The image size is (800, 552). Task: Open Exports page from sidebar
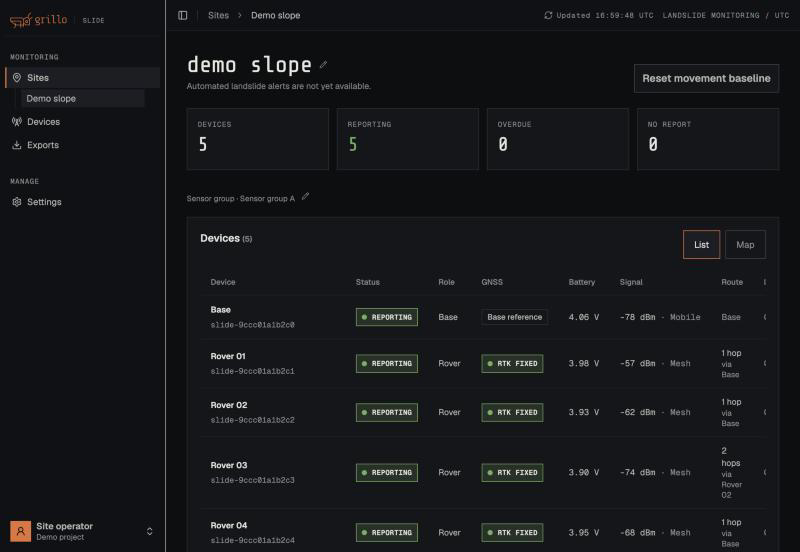pos(83,145)
